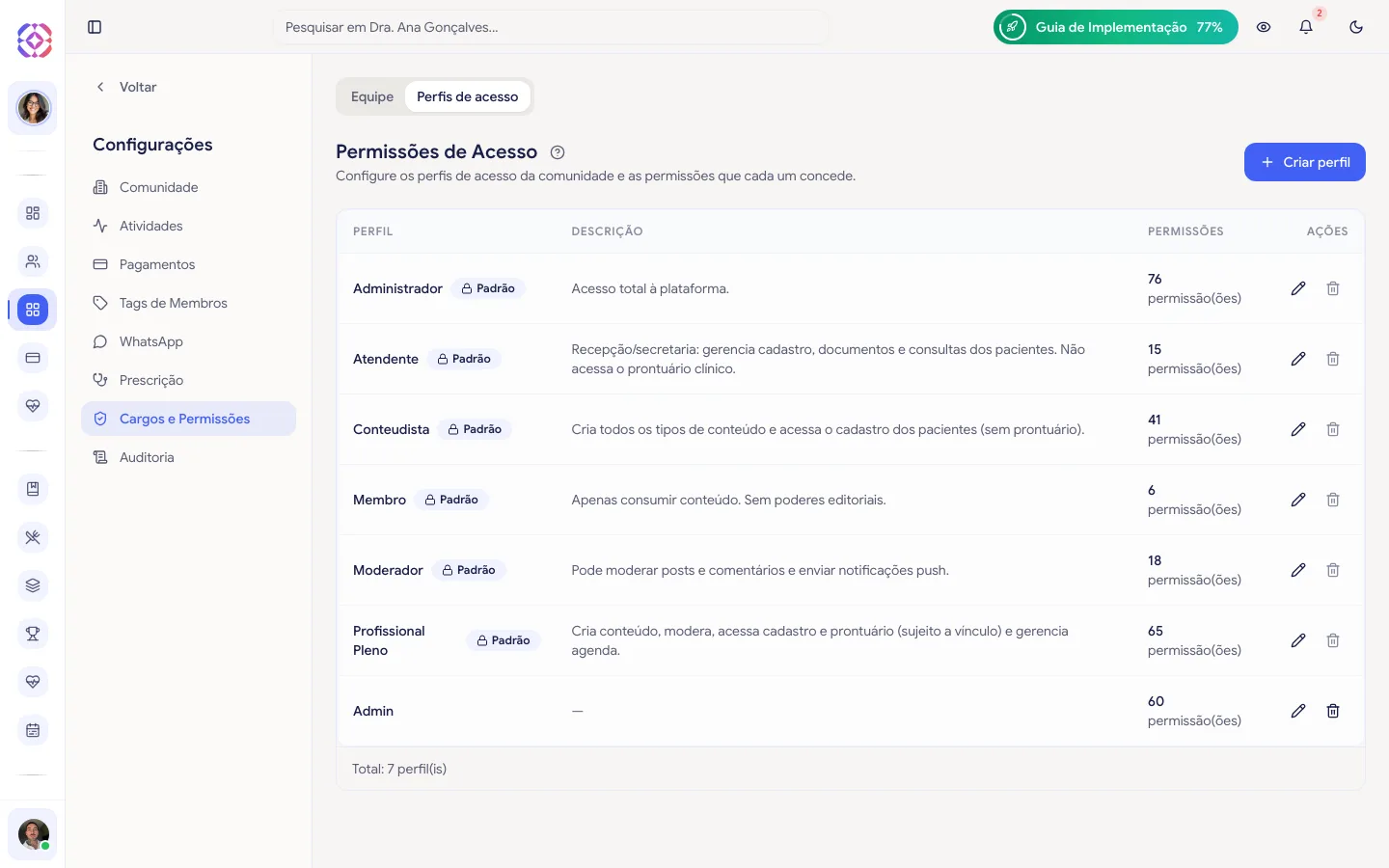Viewport: 1389px width, 868px height.
Task: Select Cargos e Permissões menu item
Action: tap(188, 419)
